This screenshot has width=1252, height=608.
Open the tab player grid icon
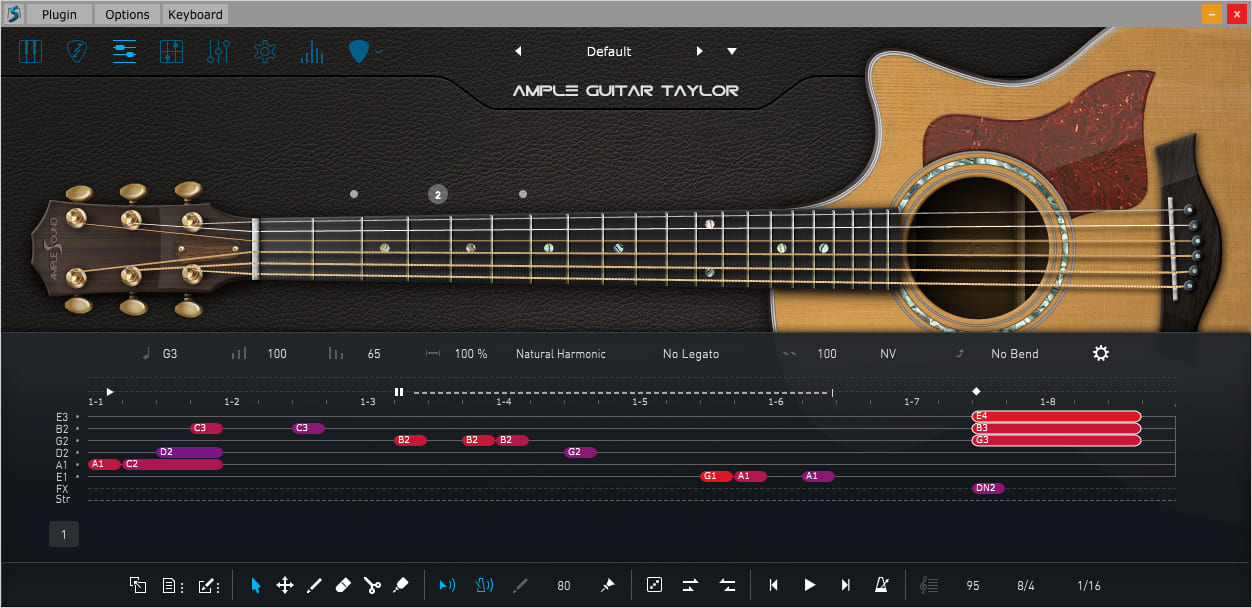tap(171, 51)
